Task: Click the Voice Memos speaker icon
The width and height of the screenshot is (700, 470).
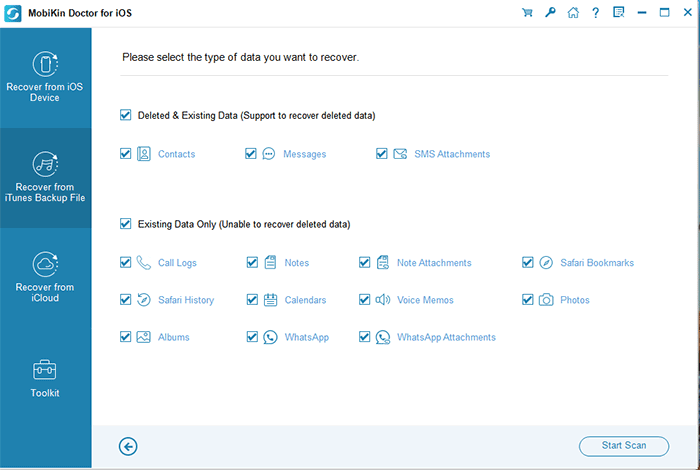Action: 383,299
